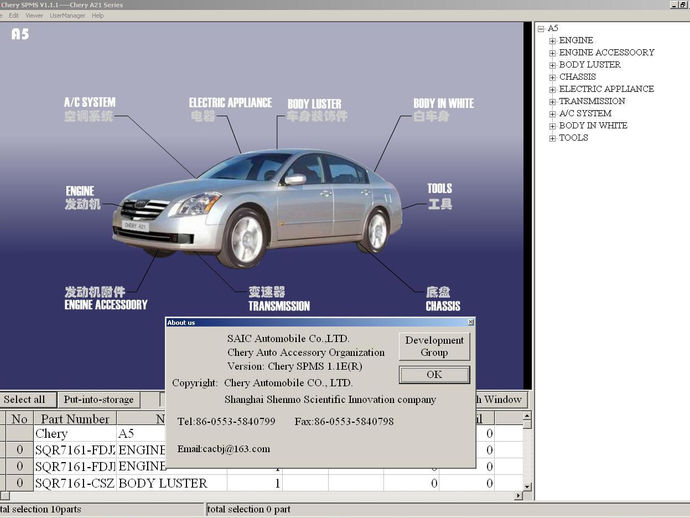Select ENGINE in the parts tree

(x=576, y=40)
